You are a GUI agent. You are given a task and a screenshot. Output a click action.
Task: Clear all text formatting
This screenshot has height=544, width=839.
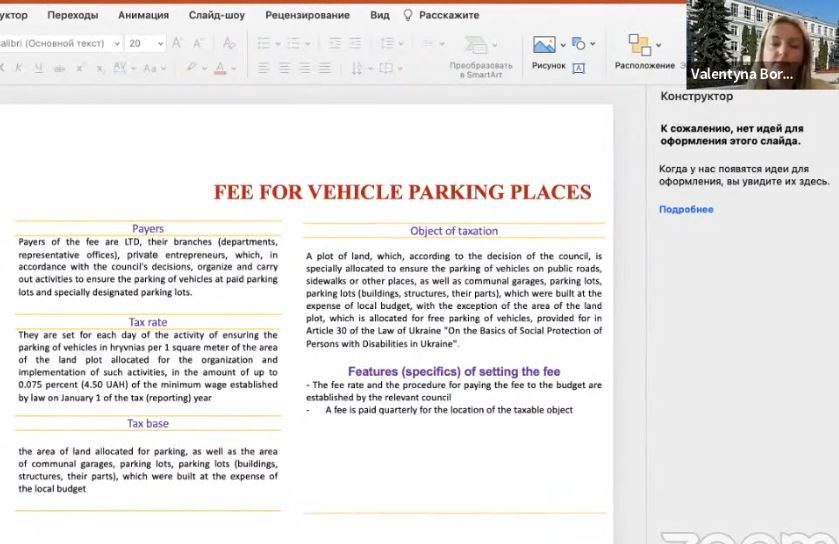(229, 43)
